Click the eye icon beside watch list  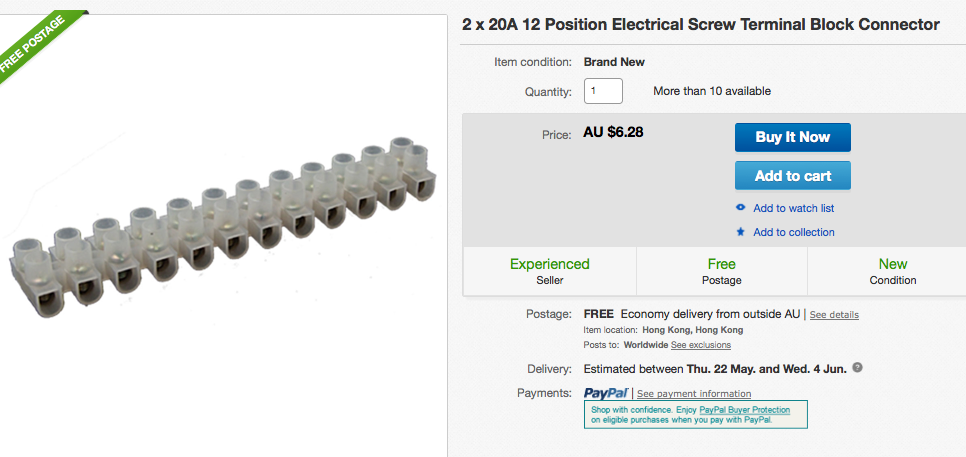point(740,208)
